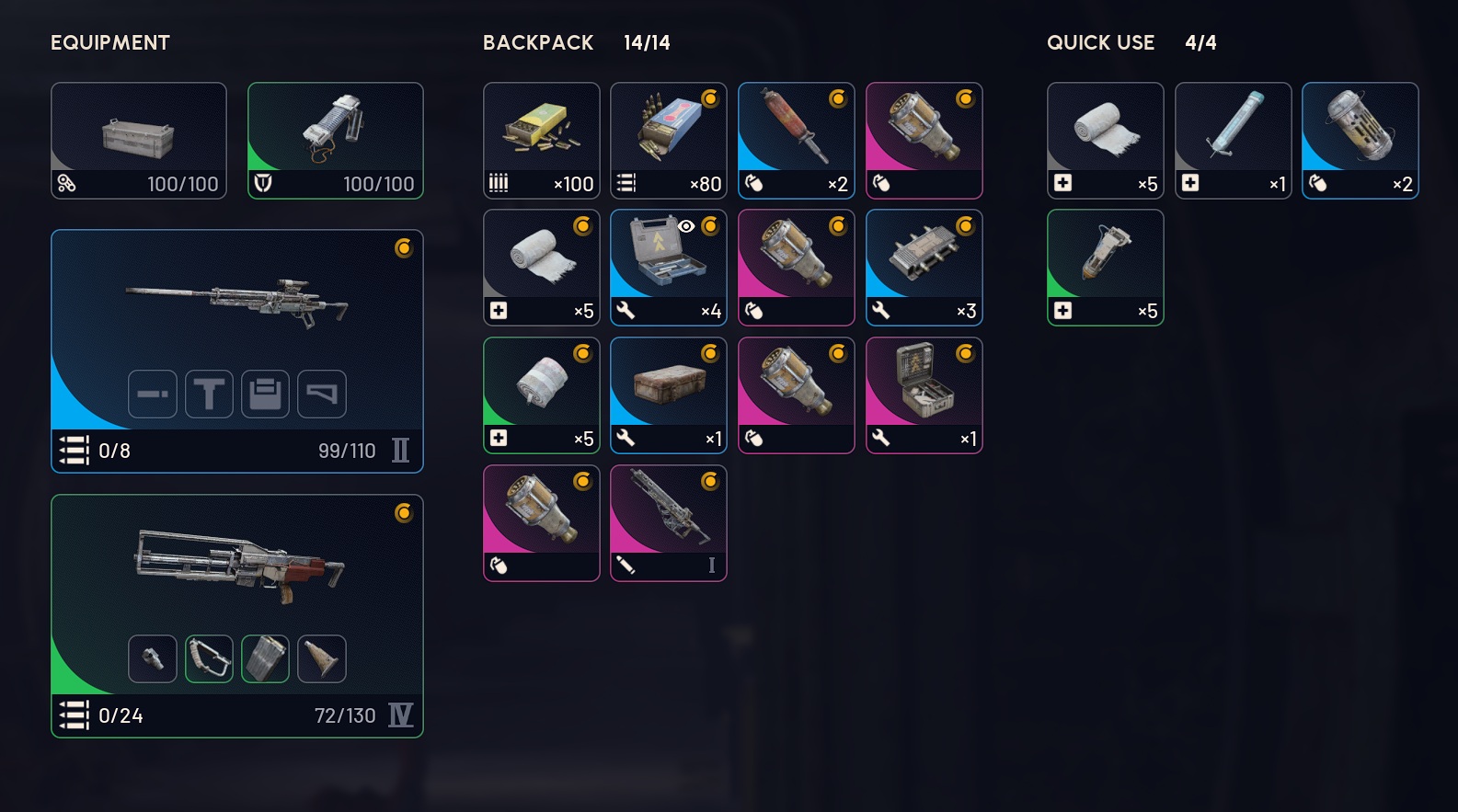Select the rusty brown chest item x1
Screen dimensions: 1458x812
(x=669, y=395)
